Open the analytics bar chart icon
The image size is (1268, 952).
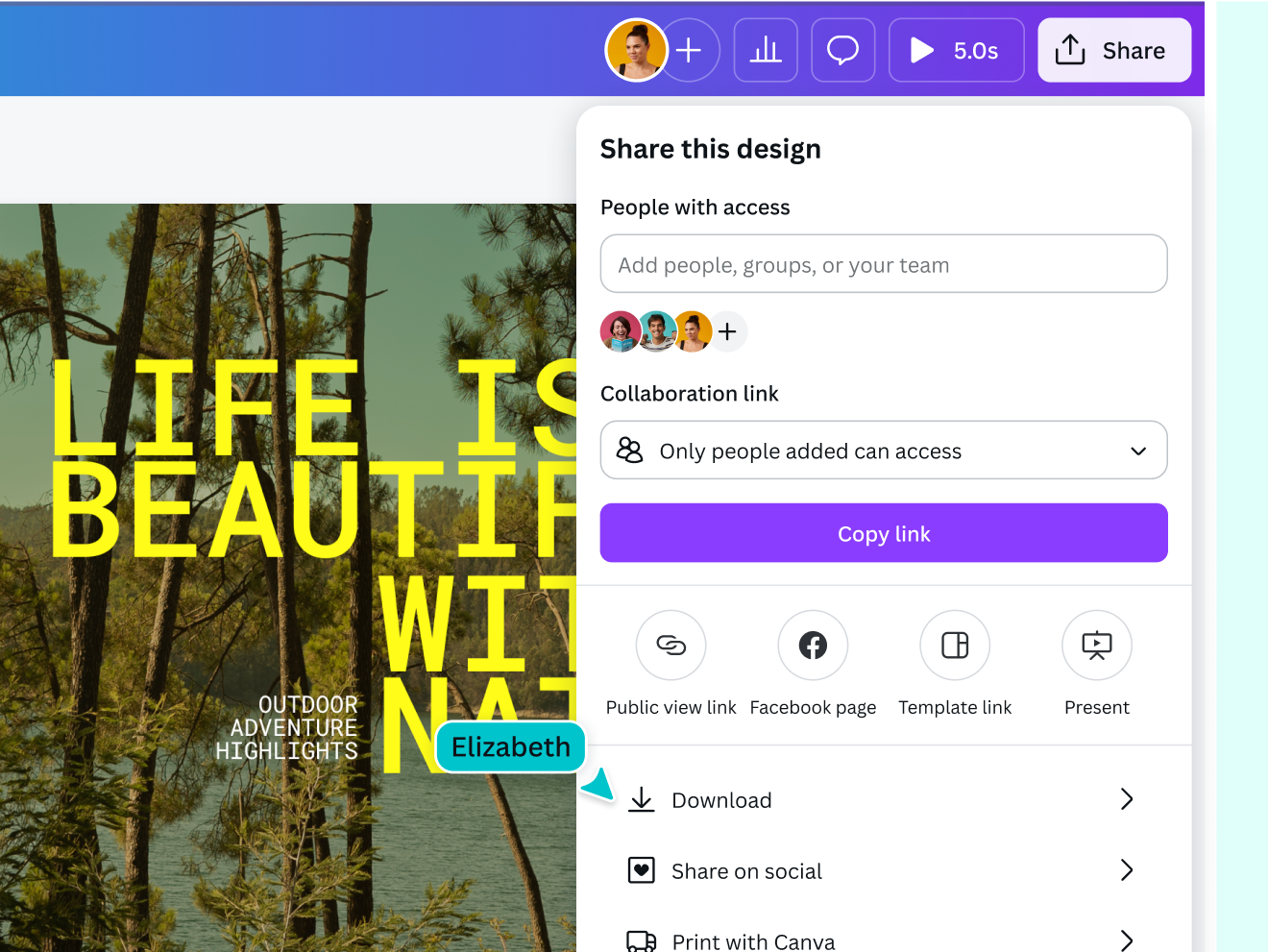(x=766, y=50)
